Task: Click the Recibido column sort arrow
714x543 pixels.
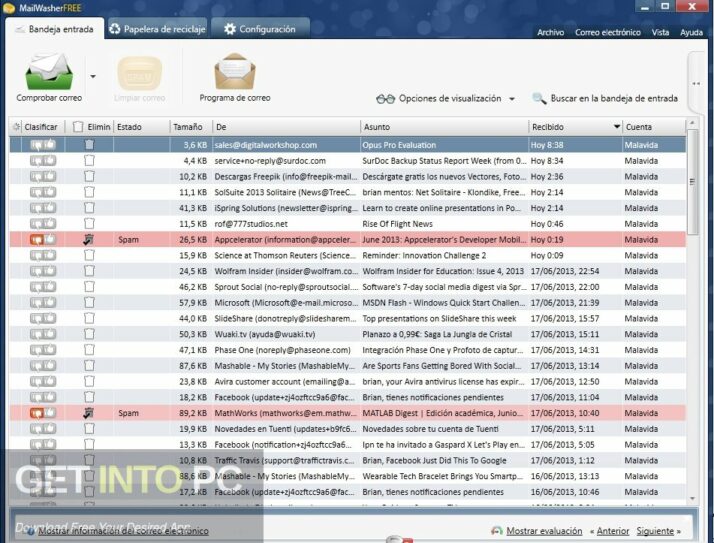Action: [x=617, y=127]
